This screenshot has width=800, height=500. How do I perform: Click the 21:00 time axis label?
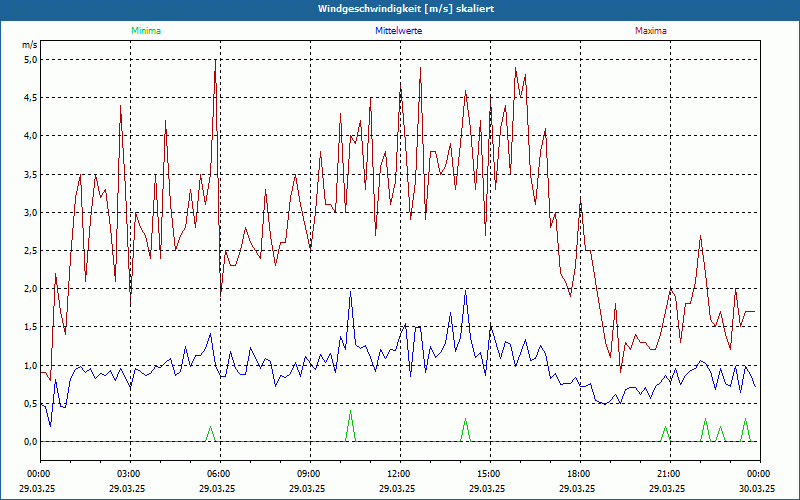[670, 474]
